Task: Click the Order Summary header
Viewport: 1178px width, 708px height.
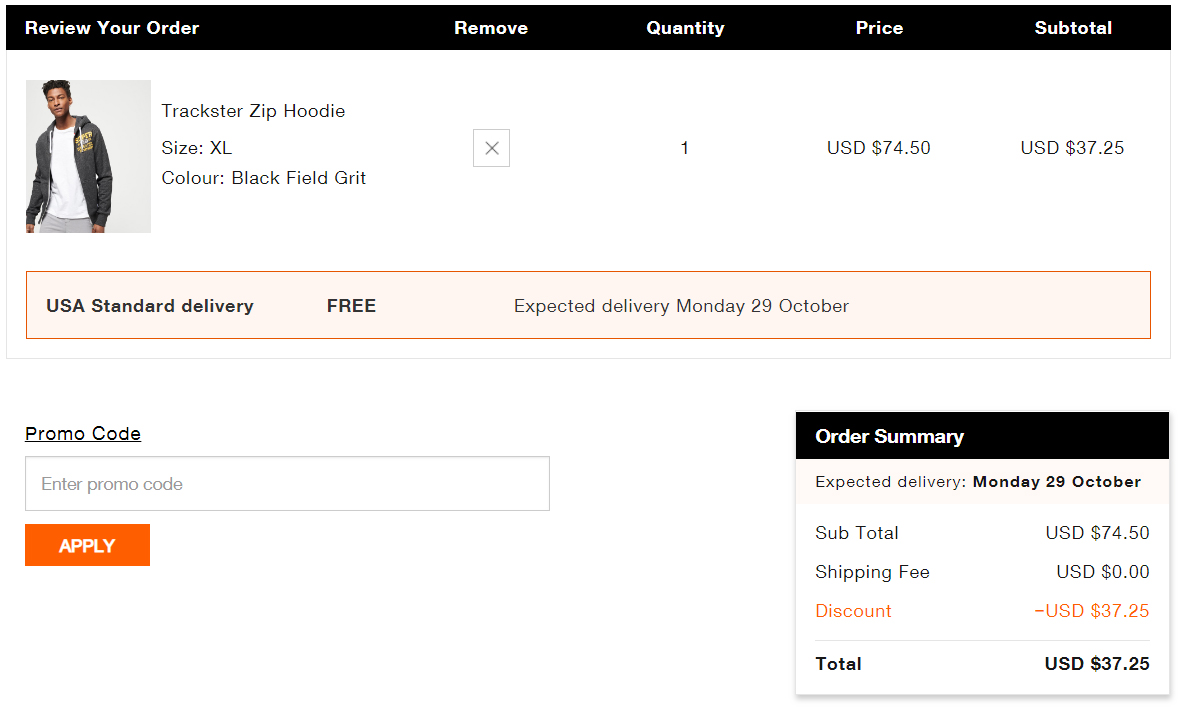Action: click(889, 436)
